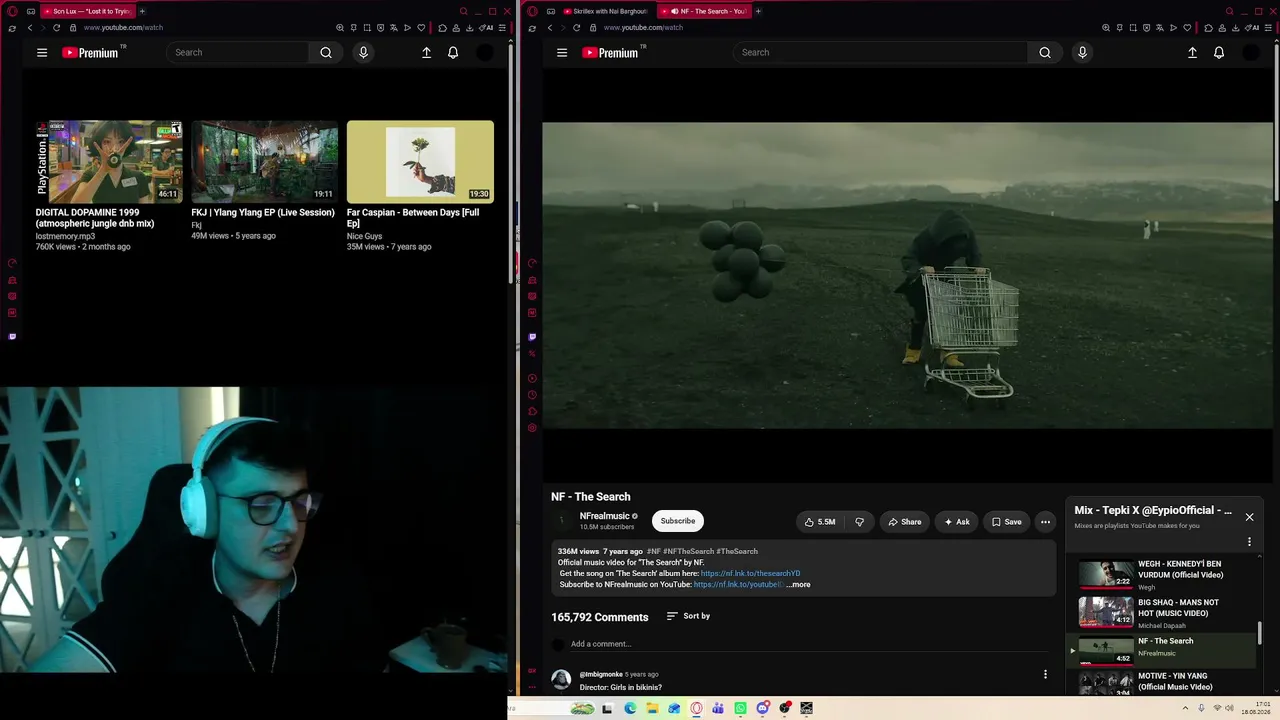1280x720 pixels.
Task: Click the search magnifier button in left window
Action: 326,52
